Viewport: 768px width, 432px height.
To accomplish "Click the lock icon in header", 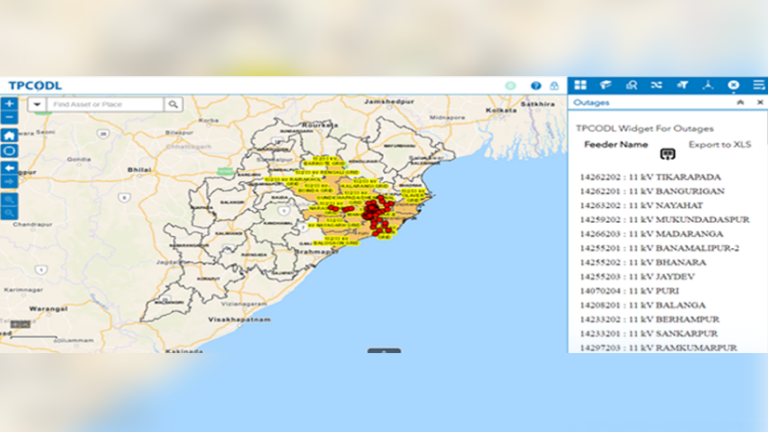I will pyautogui.click(x=554, y=86).
